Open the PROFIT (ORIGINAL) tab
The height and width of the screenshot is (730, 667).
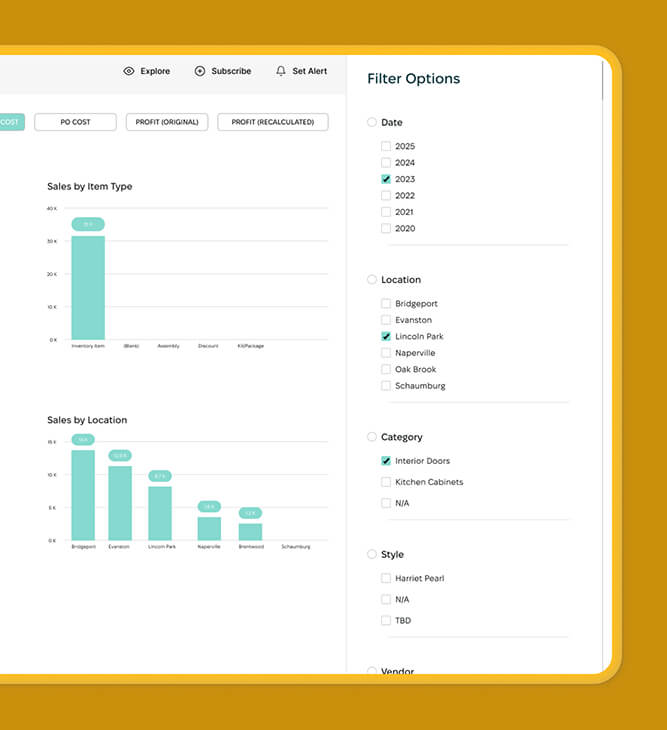(x=167, y=122)
